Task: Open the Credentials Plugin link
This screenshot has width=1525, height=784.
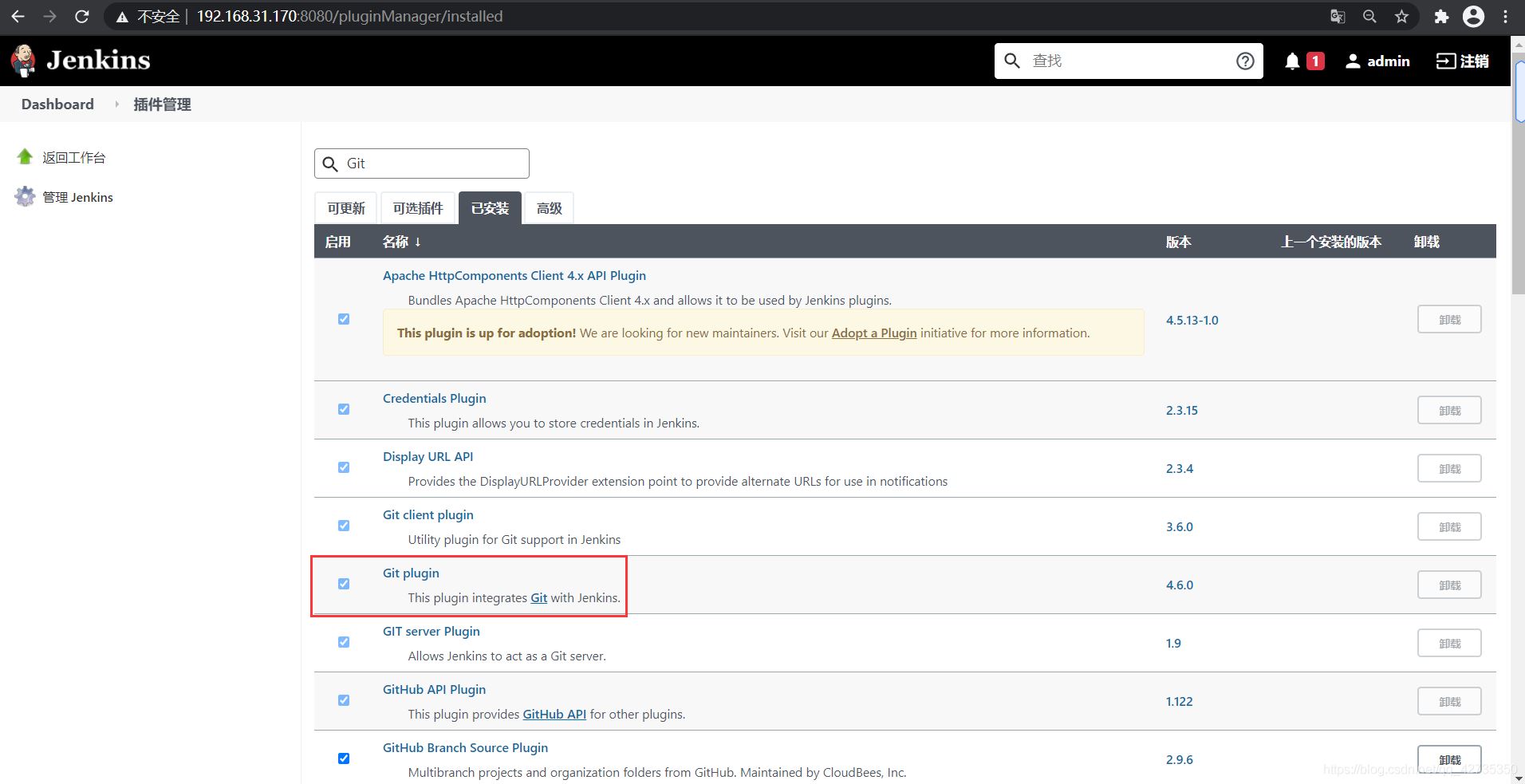Action: point(434,398)
